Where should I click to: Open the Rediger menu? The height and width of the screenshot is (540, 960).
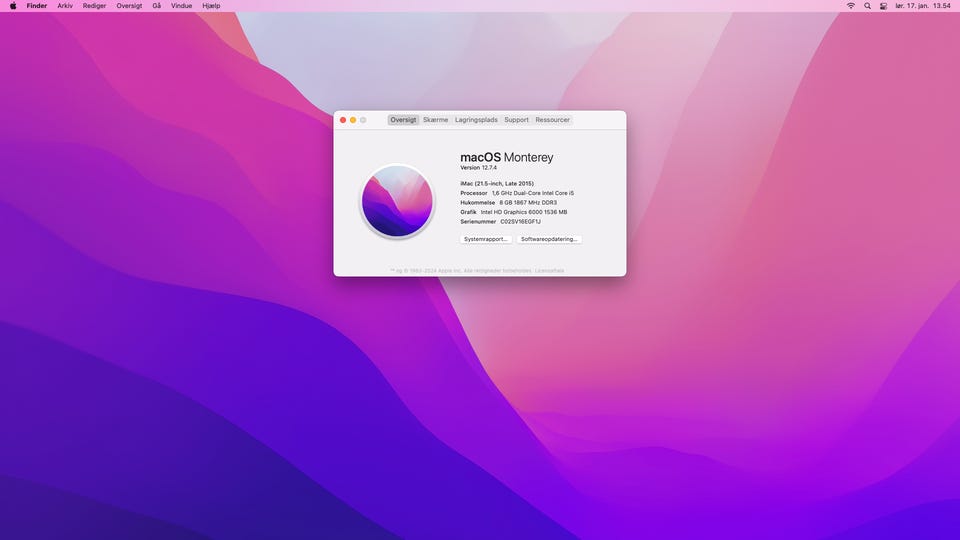94,6
